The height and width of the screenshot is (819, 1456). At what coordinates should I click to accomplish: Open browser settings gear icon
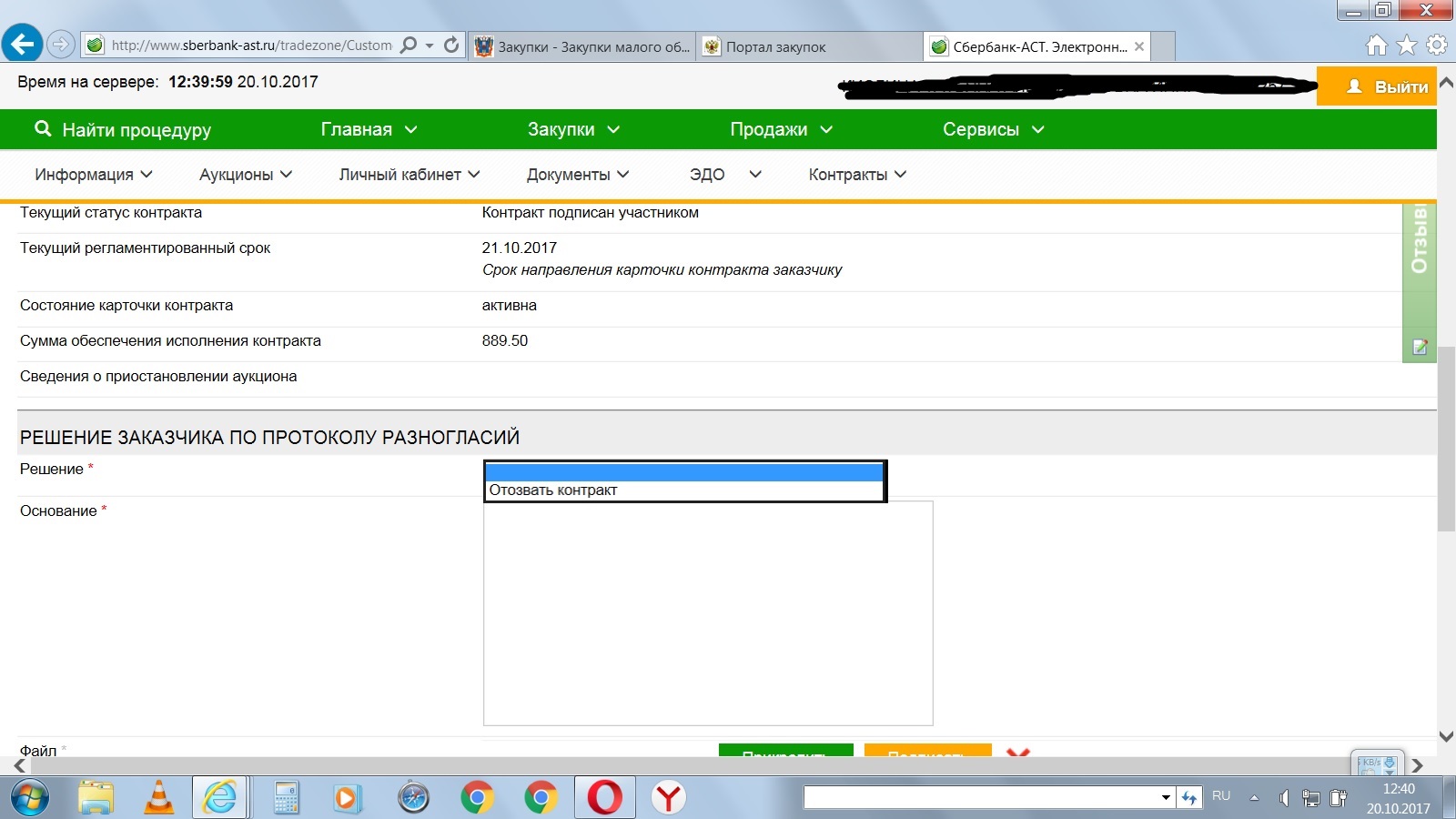(x=1437, y=45)
